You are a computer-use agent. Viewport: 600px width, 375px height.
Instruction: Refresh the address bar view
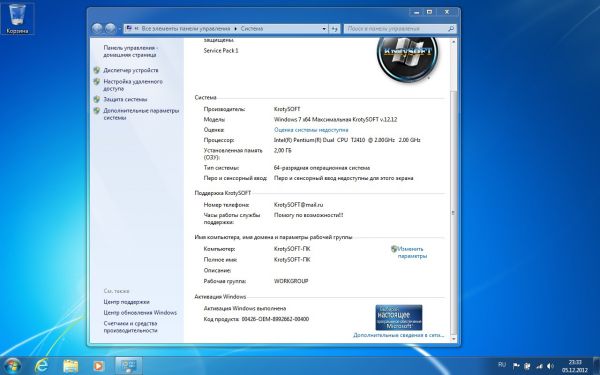pyautogui.click(x=334, y=29)
